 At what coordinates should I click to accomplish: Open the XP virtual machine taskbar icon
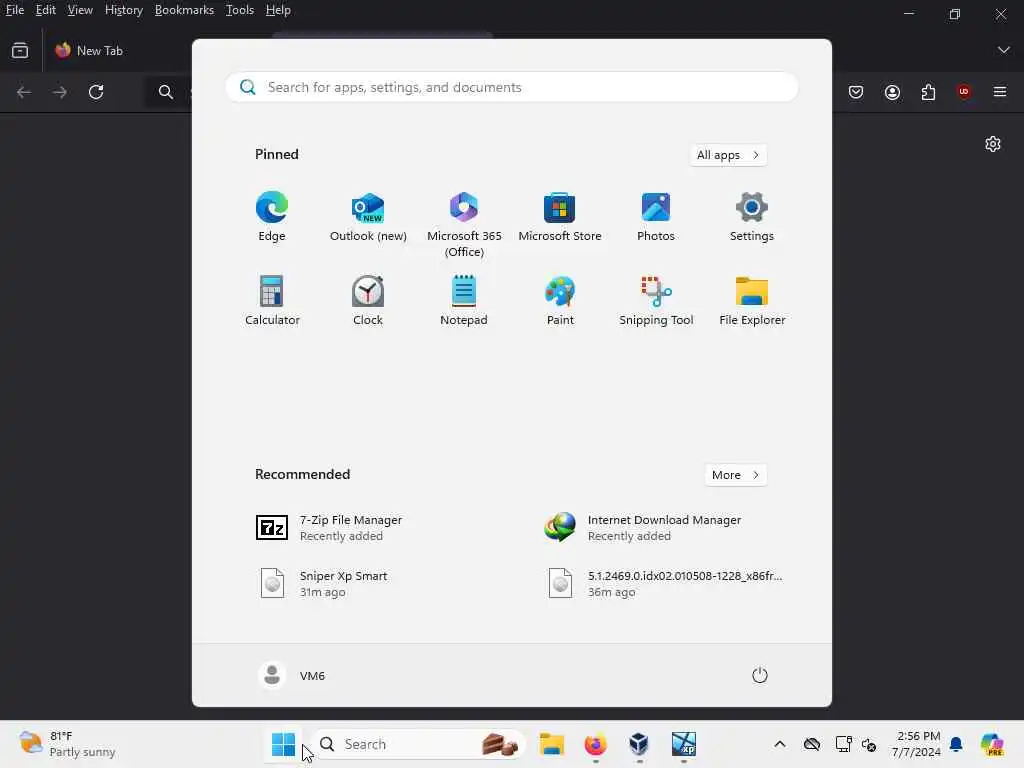pos(683,744)
